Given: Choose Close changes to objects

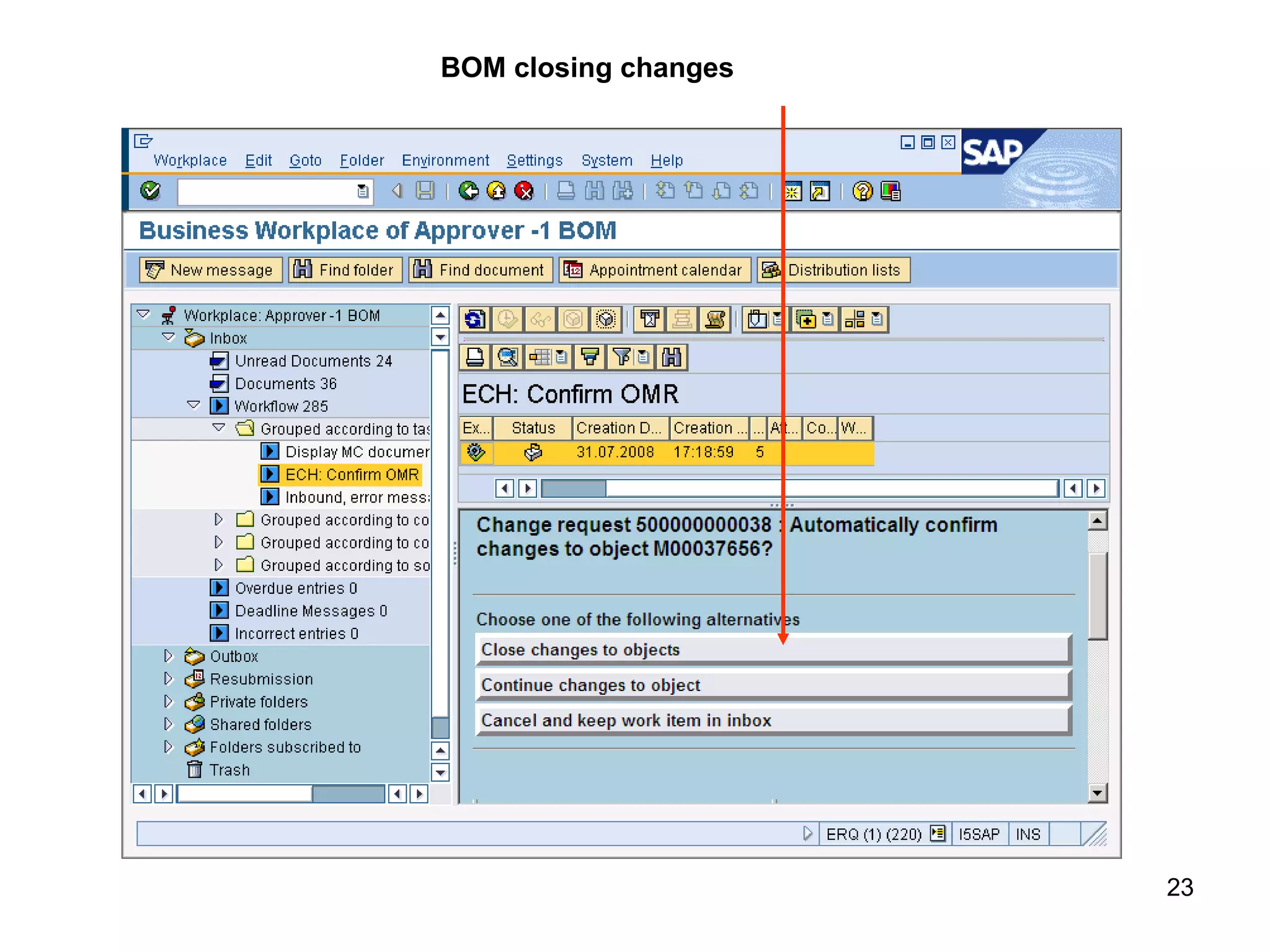Looking at the screenshot, I should (773, 650).
